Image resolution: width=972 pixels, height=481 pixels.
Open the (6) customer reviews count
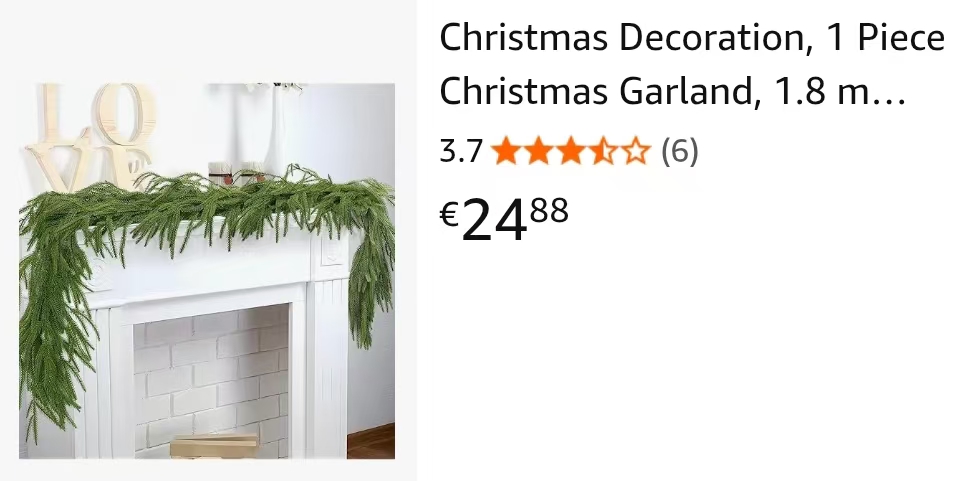[679, 152]
